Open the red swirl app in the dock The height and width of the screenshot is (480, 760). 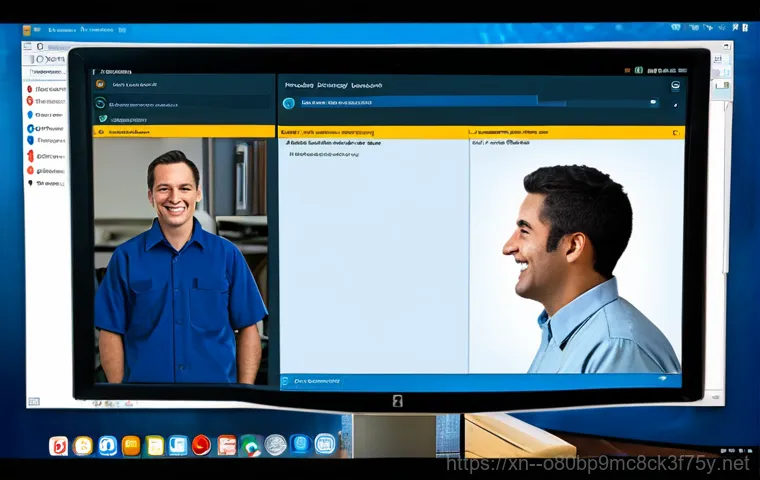click(58, 446)
